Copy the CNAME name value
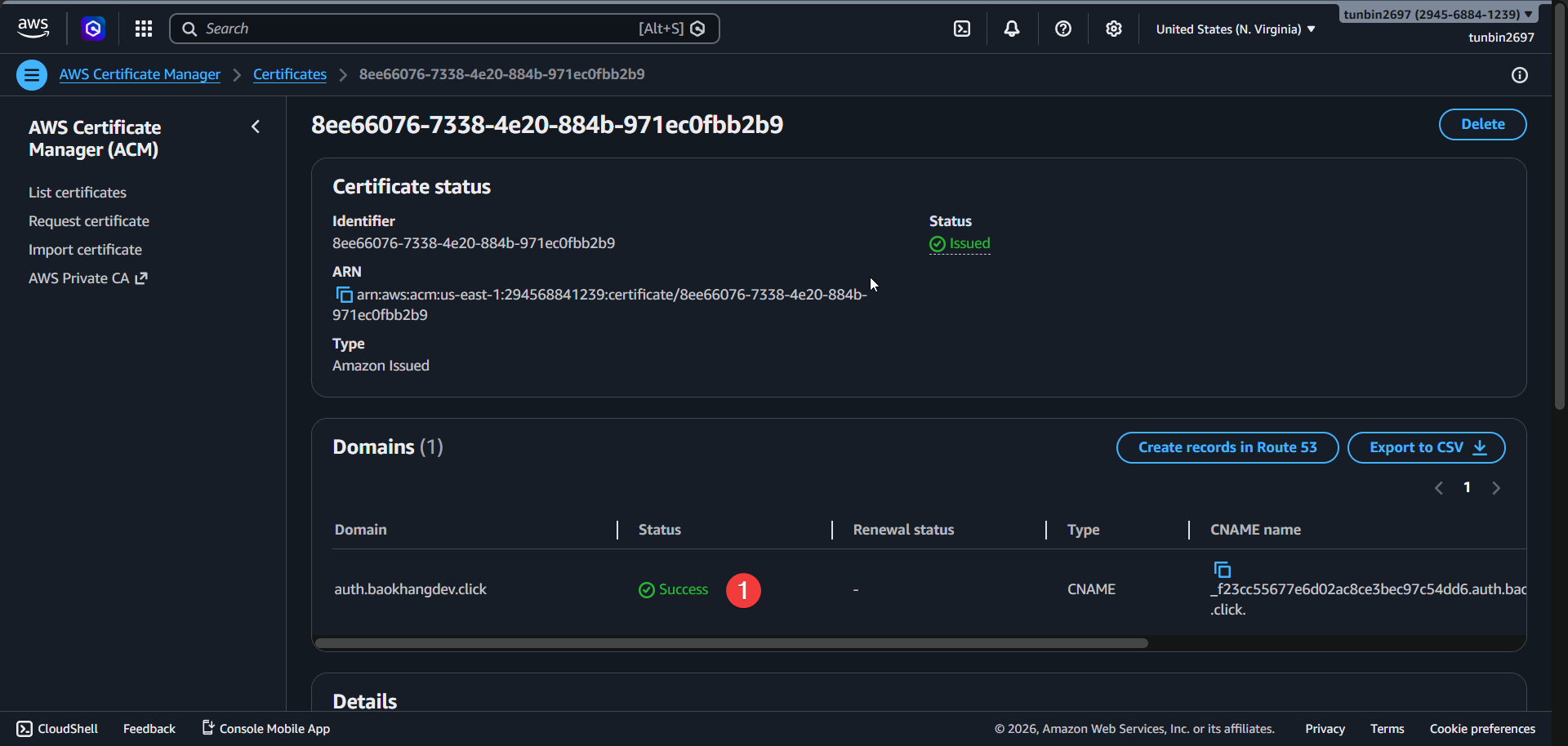 [1222, 570]
